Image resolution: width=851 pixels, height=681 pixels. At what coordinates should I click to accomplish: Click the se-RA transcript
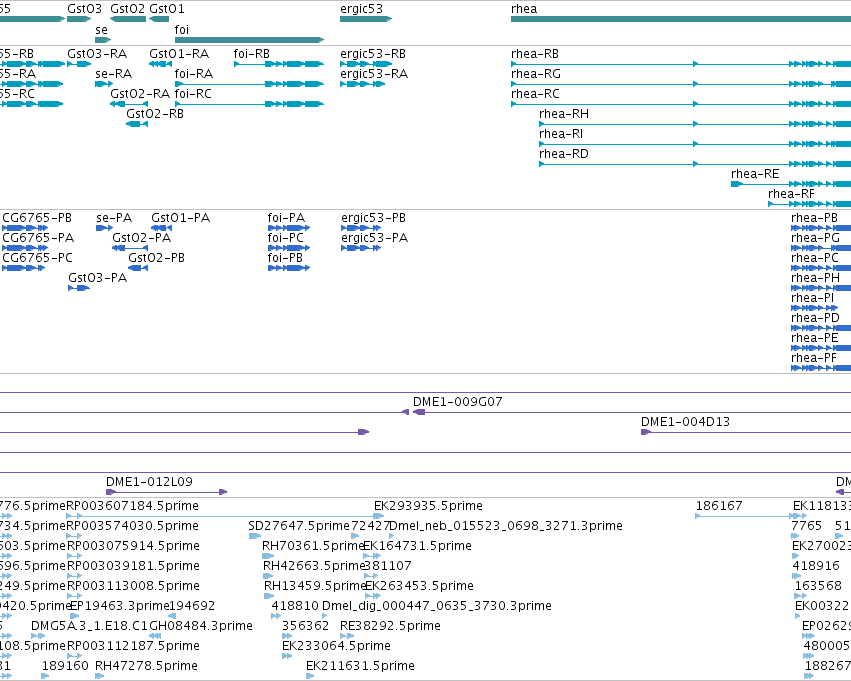(x=104, y=84)
